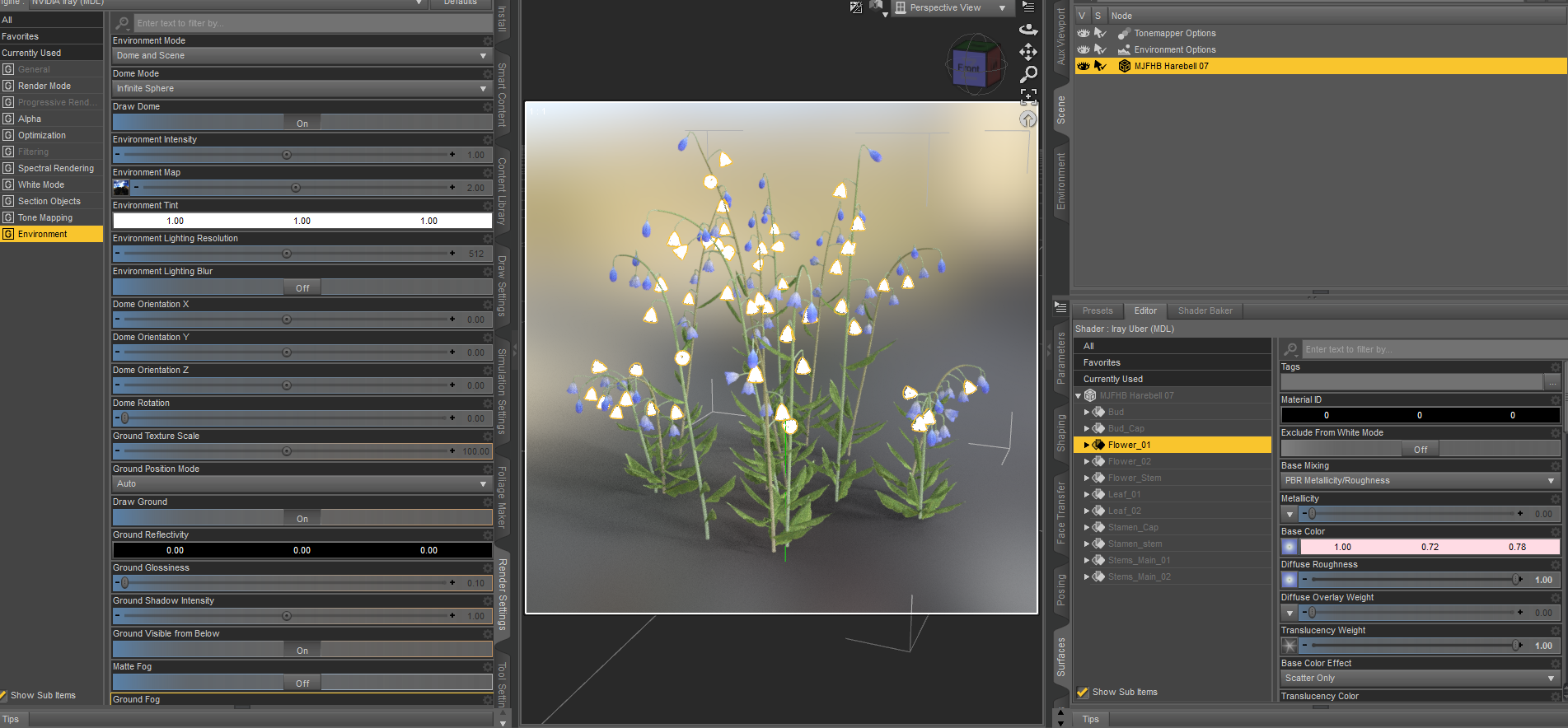
Task: Select the Tone Mapping group
Action: tap(45, 217)
